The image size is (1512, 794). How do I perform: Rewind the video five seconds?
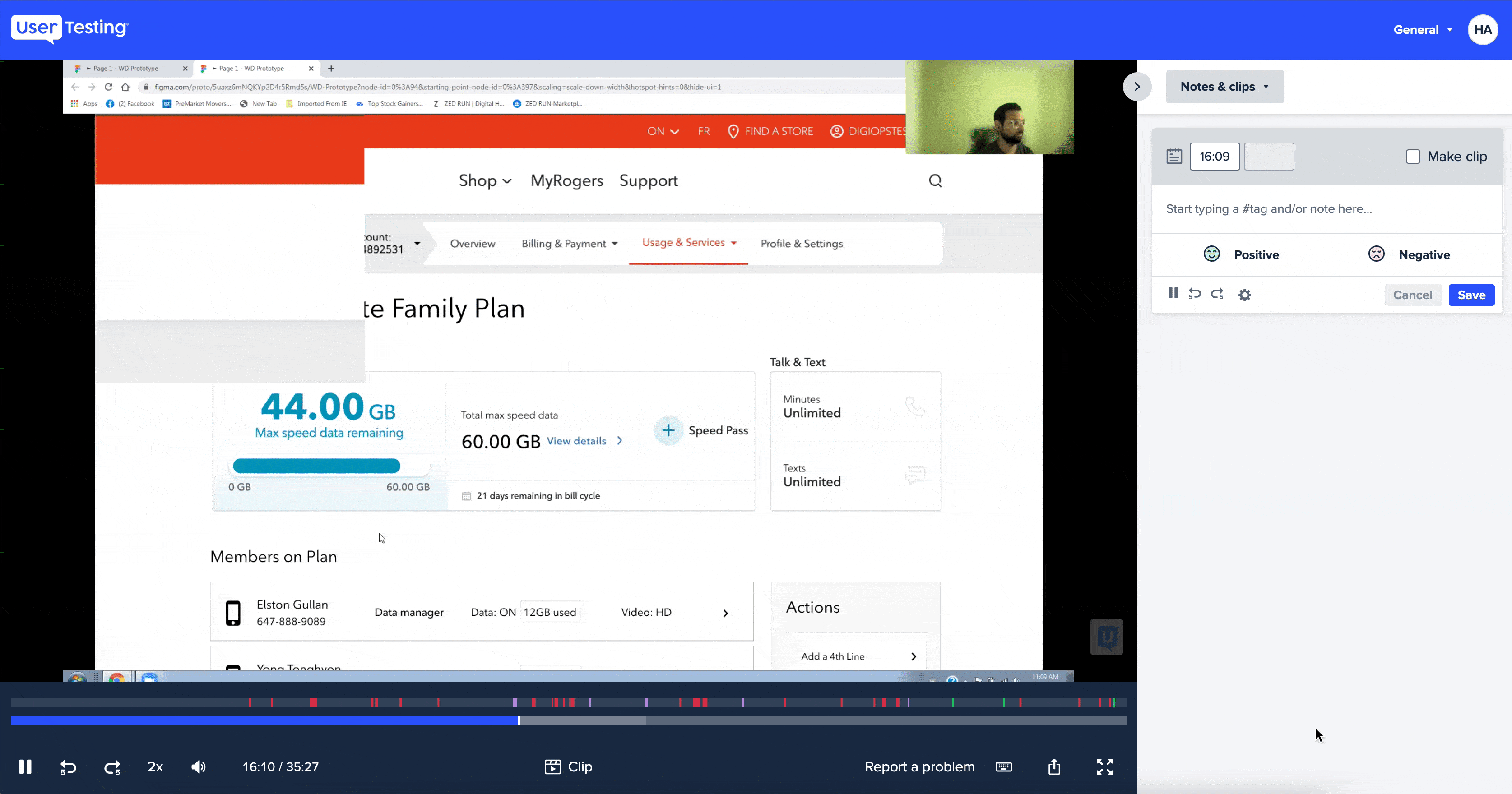coord(68,766)
